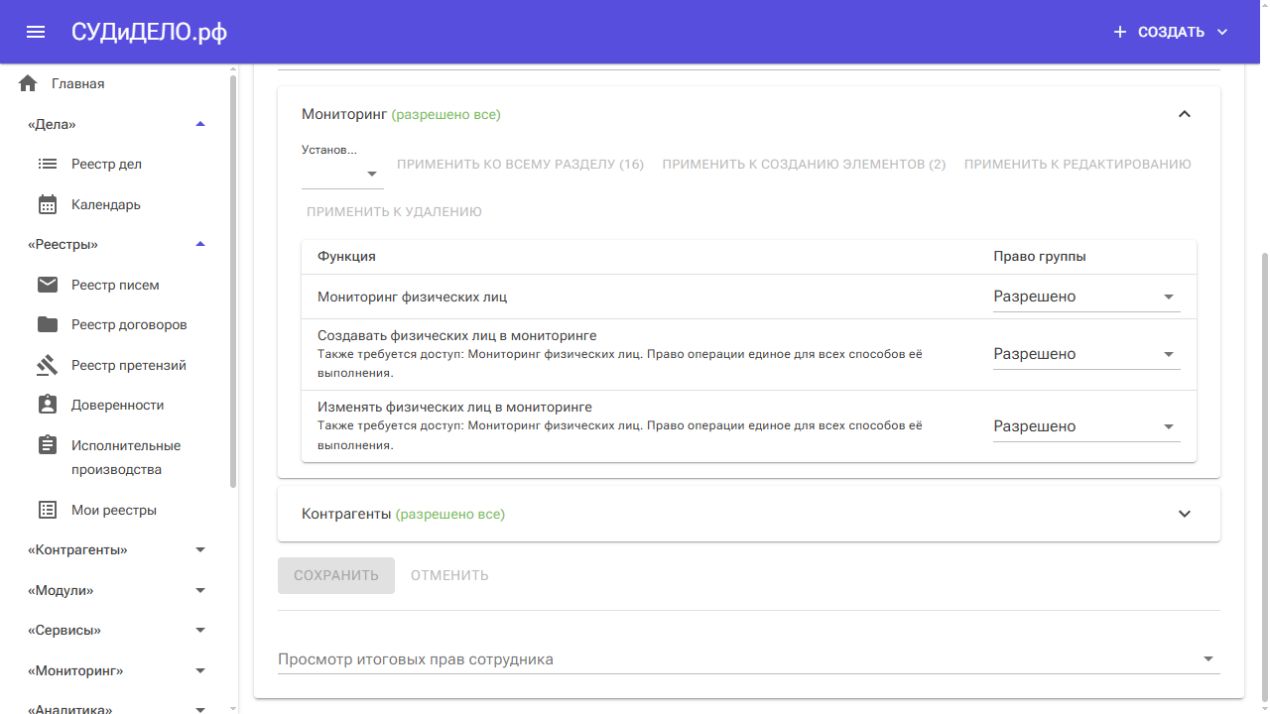The width and height of the screenshot is (1270, 714).
Task: Click the Создать button in header
Action: point(1170,32)
